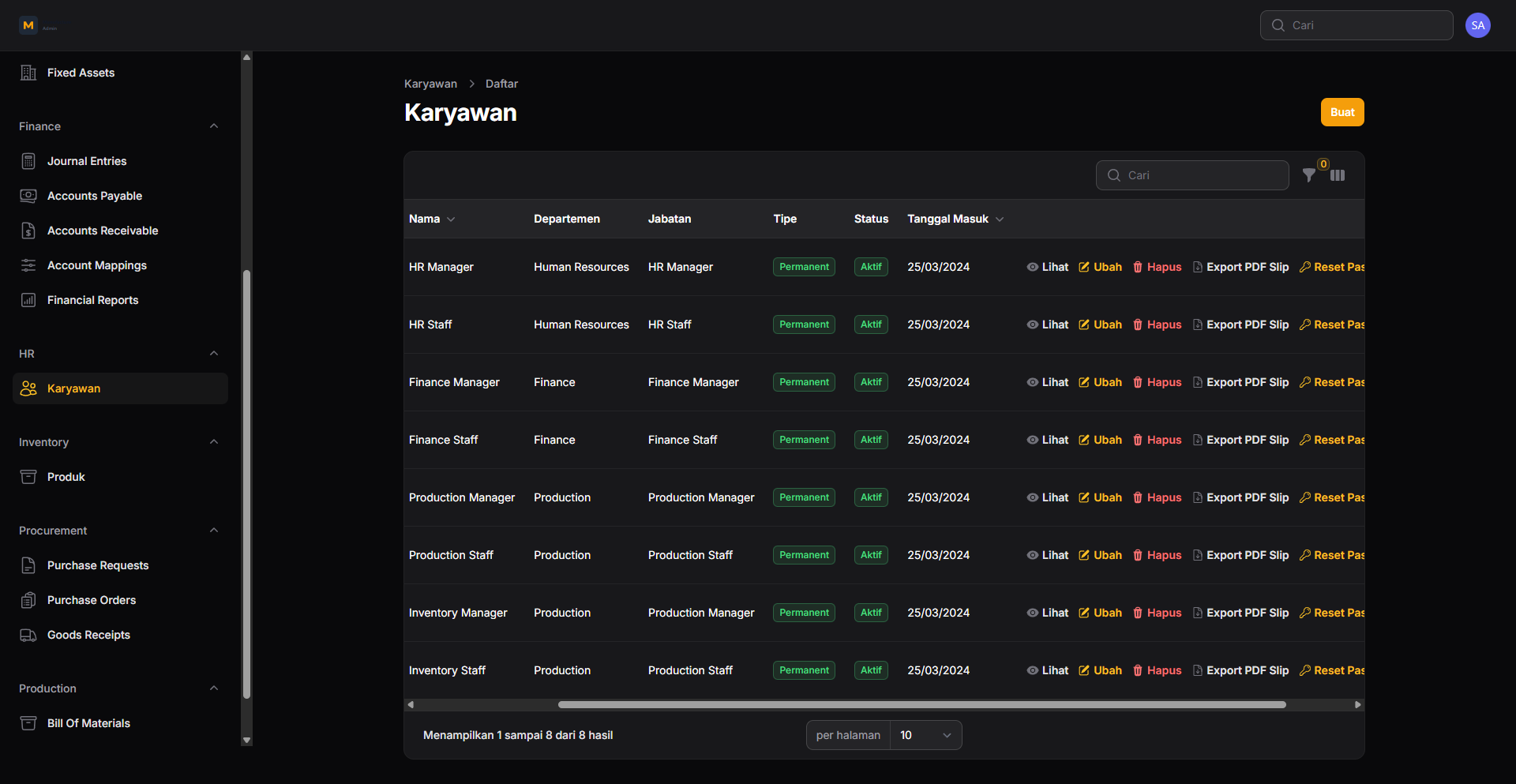The width and height of the screenshot is (1516, 784).
Task: Collapse the Finance sidebar group
Action: click(214, 126)
